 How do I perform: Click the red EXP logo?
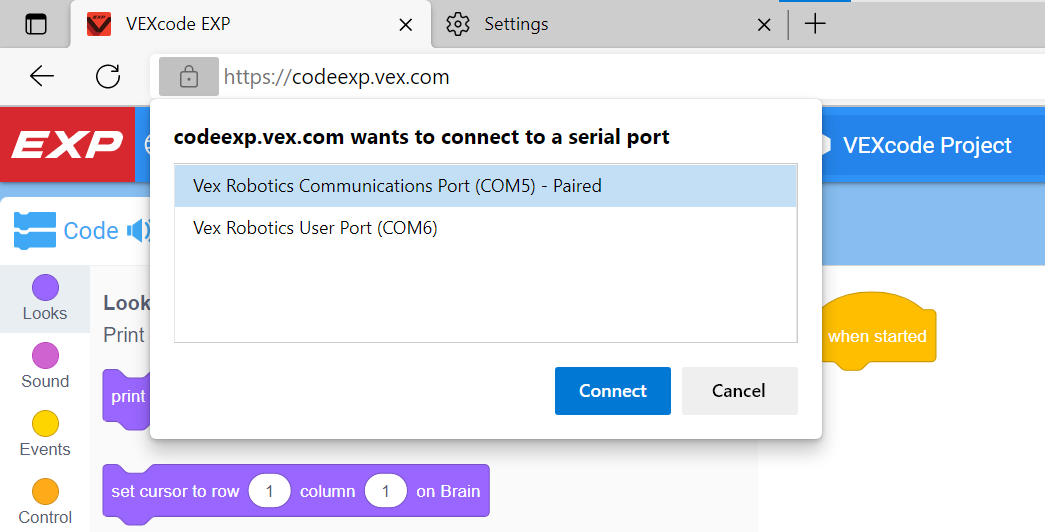pyautogui.click(x=67, y=145)
